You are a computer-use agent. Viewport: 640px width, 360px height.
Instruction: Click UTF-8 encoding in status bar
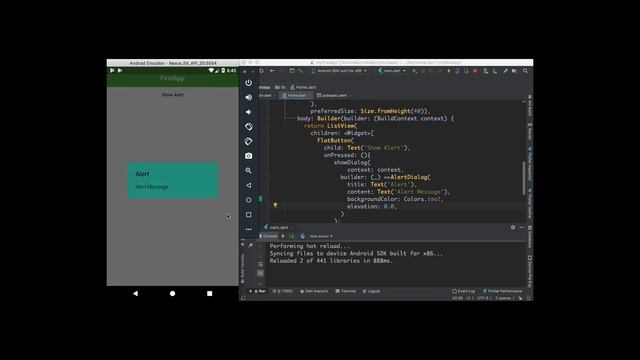[x=483, y=298]
